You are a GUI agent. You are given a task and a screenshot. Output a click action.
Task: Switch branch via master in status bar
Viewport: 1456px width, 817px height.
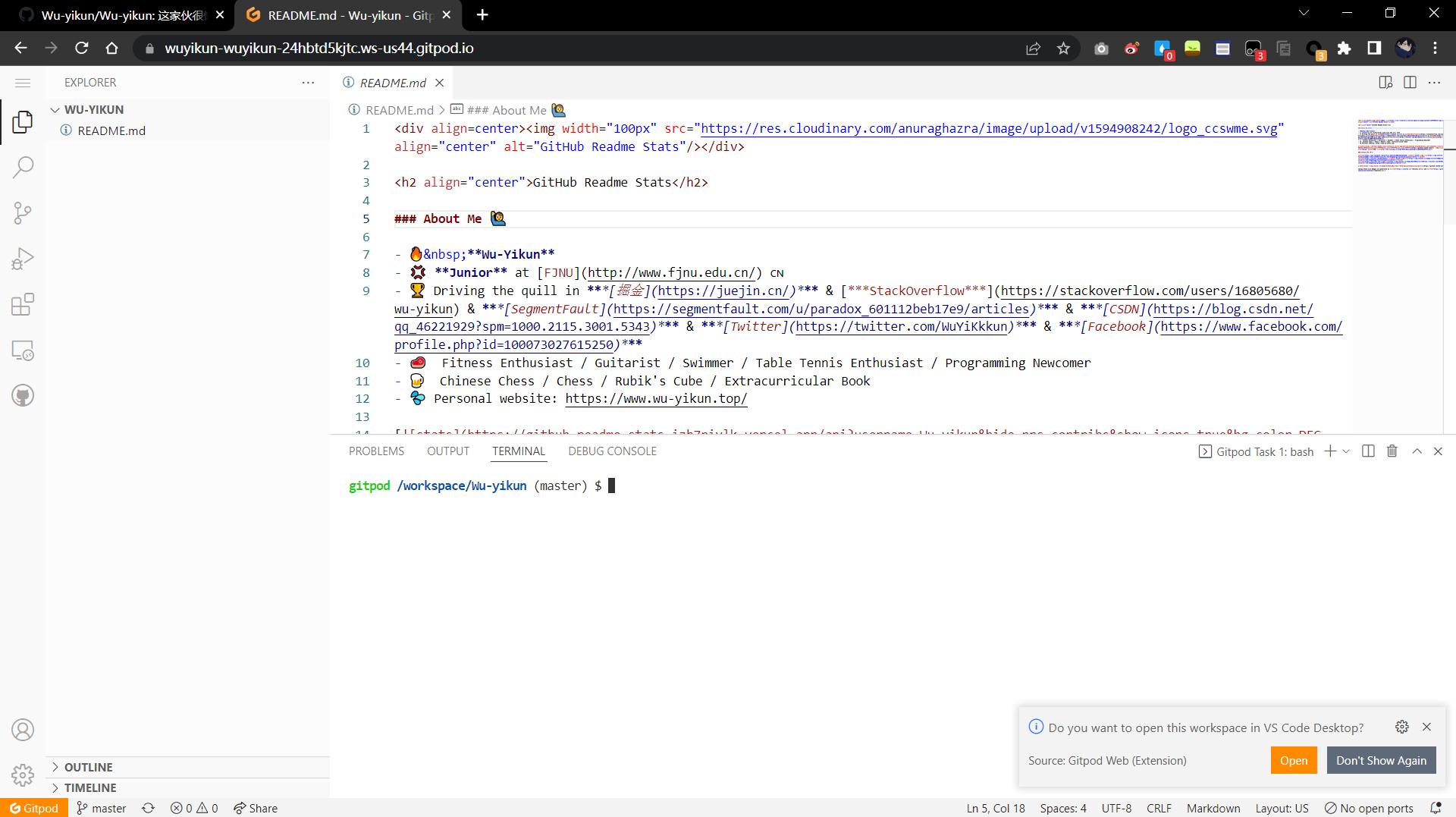point(102,808)
